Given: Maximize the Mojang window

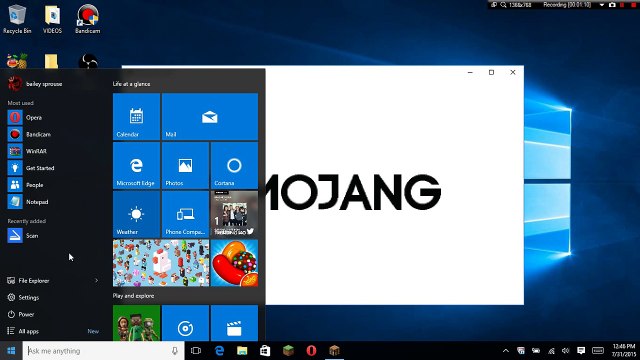Looking at the screenshot, I should (491, 72).
